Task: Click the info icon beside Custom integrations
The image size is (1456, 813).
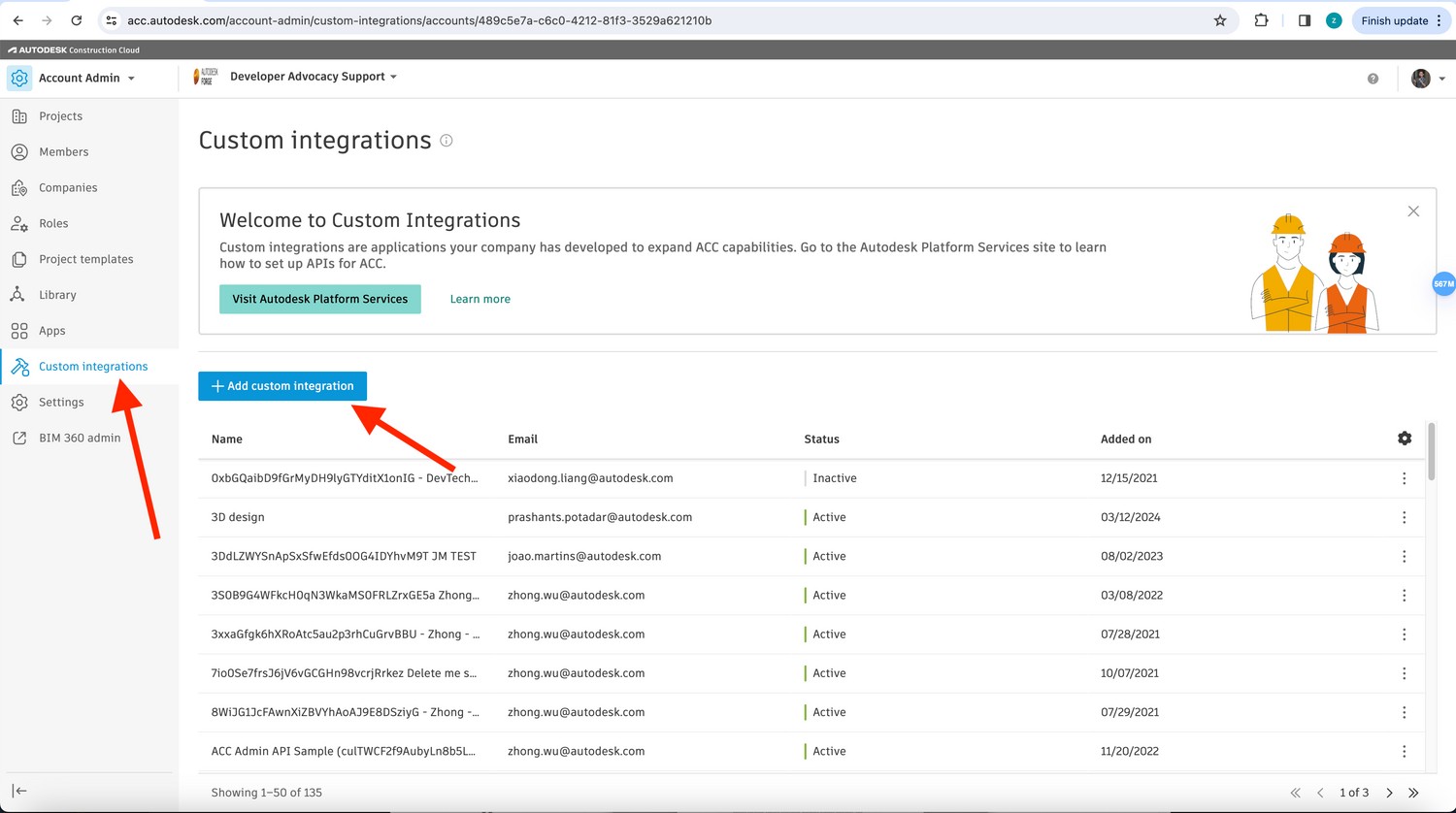Action: [x=447, y=141]
